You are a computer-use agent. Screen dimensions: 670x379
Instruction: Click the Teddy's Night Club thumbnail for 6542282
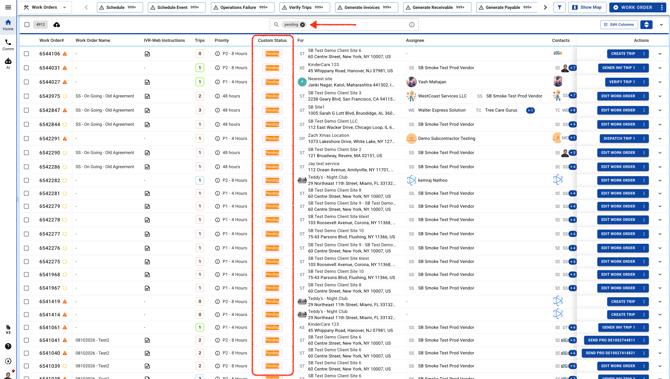coord(302,180)
